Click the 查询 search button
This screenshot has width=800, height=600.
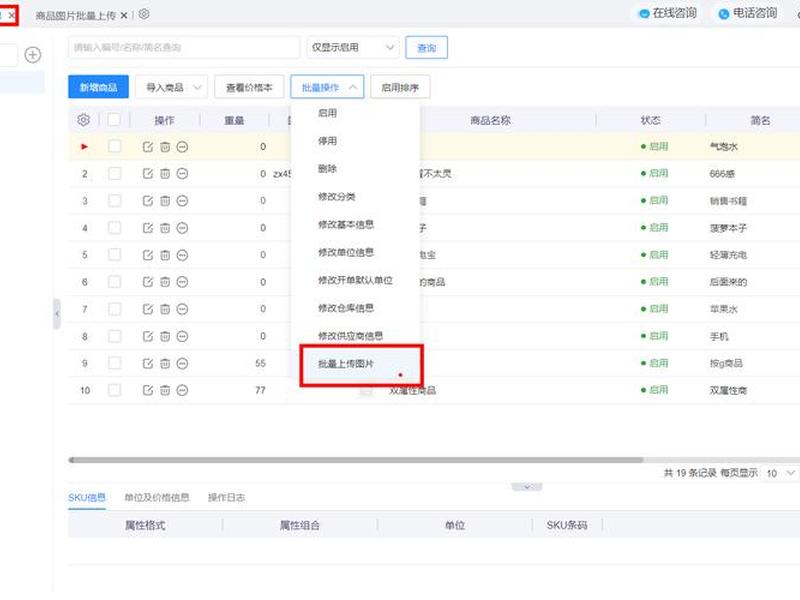pyautogui.click(x=427, y=47)
